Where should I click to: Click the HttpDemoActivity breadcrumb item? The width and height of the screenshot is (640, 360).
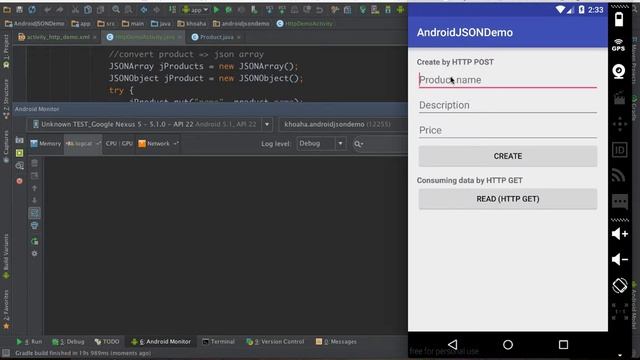point(304,24)
